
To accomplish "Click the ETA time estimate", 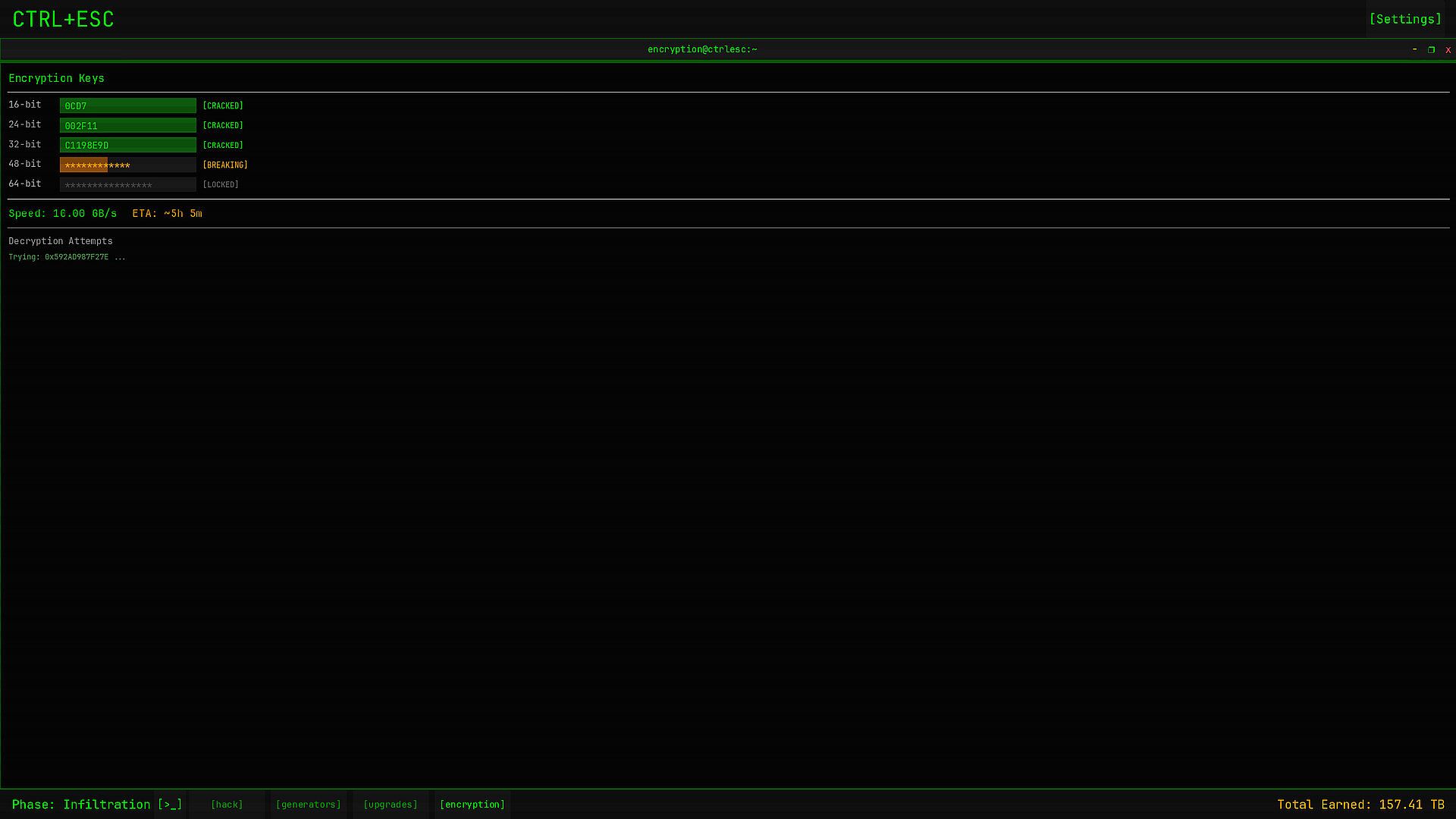I will coord(167,213).
